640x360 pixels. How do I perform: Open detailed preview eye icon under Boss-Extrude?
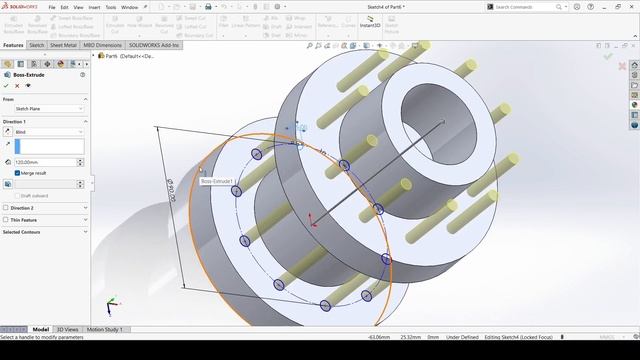tap(28, 86)
